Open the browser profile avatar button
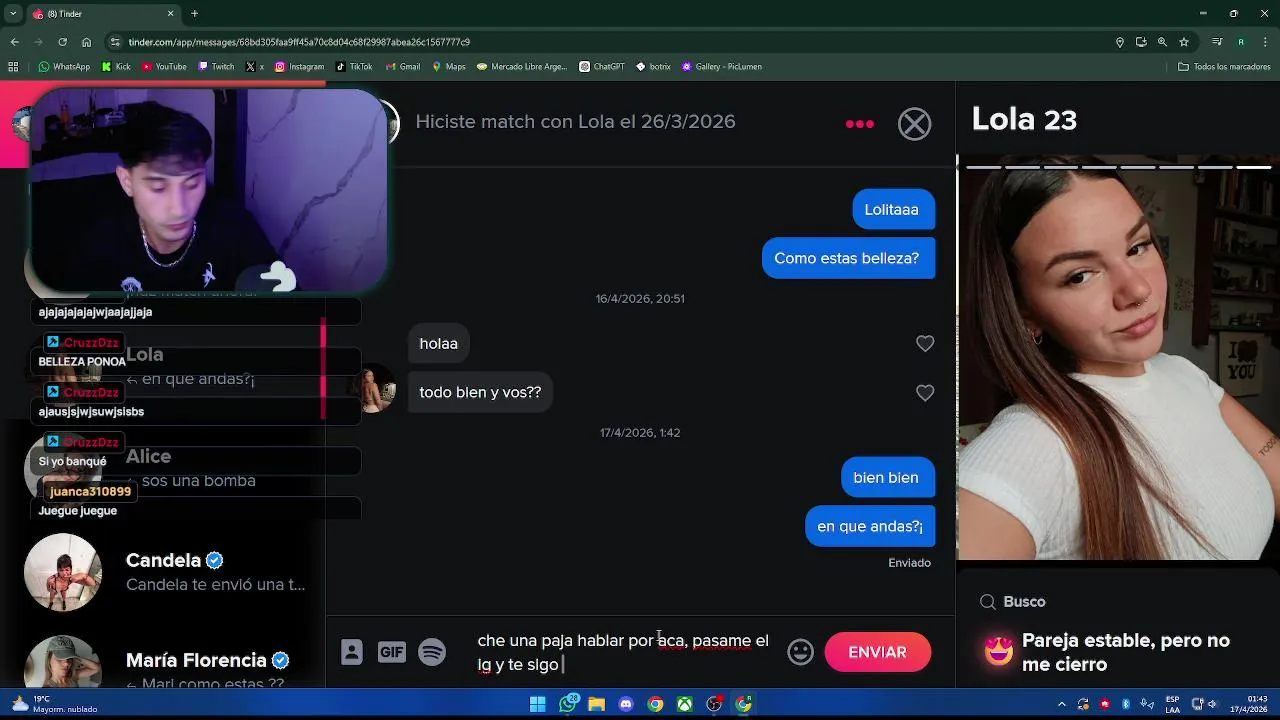Screen dimensions: 1280x720 (1241, 42)
